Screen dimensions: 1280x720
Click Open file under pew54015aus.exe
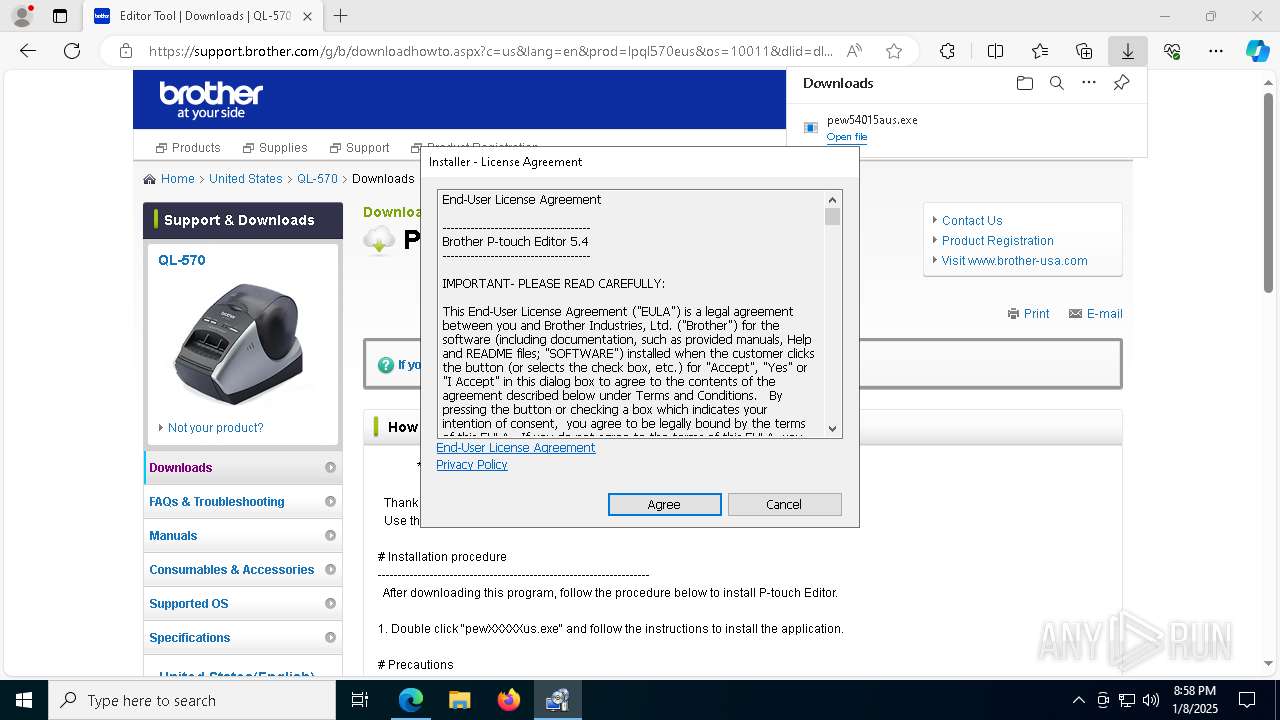[847, 137]
